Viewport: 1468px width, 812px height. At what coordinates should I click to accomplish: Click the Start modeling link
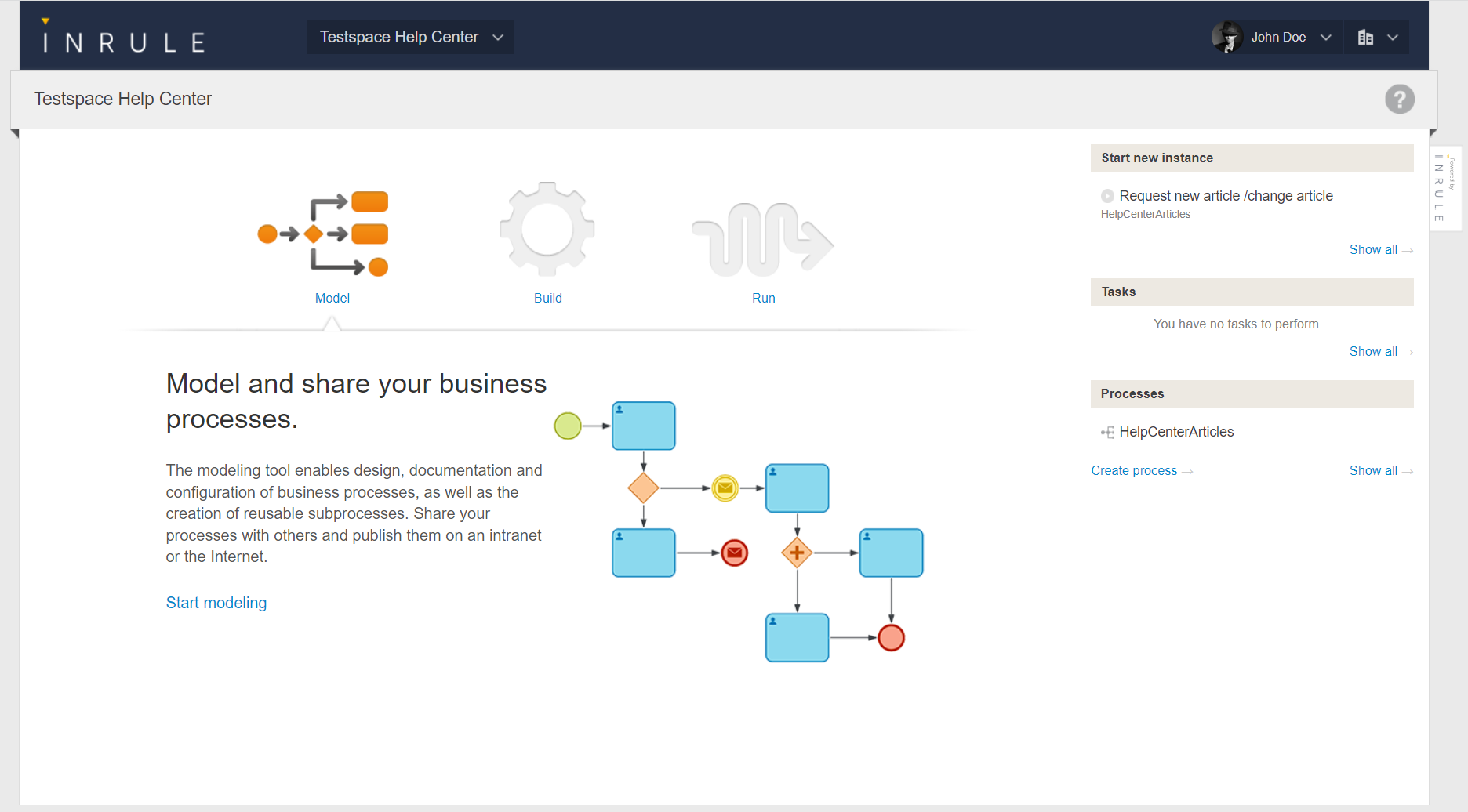click(216, 603)
